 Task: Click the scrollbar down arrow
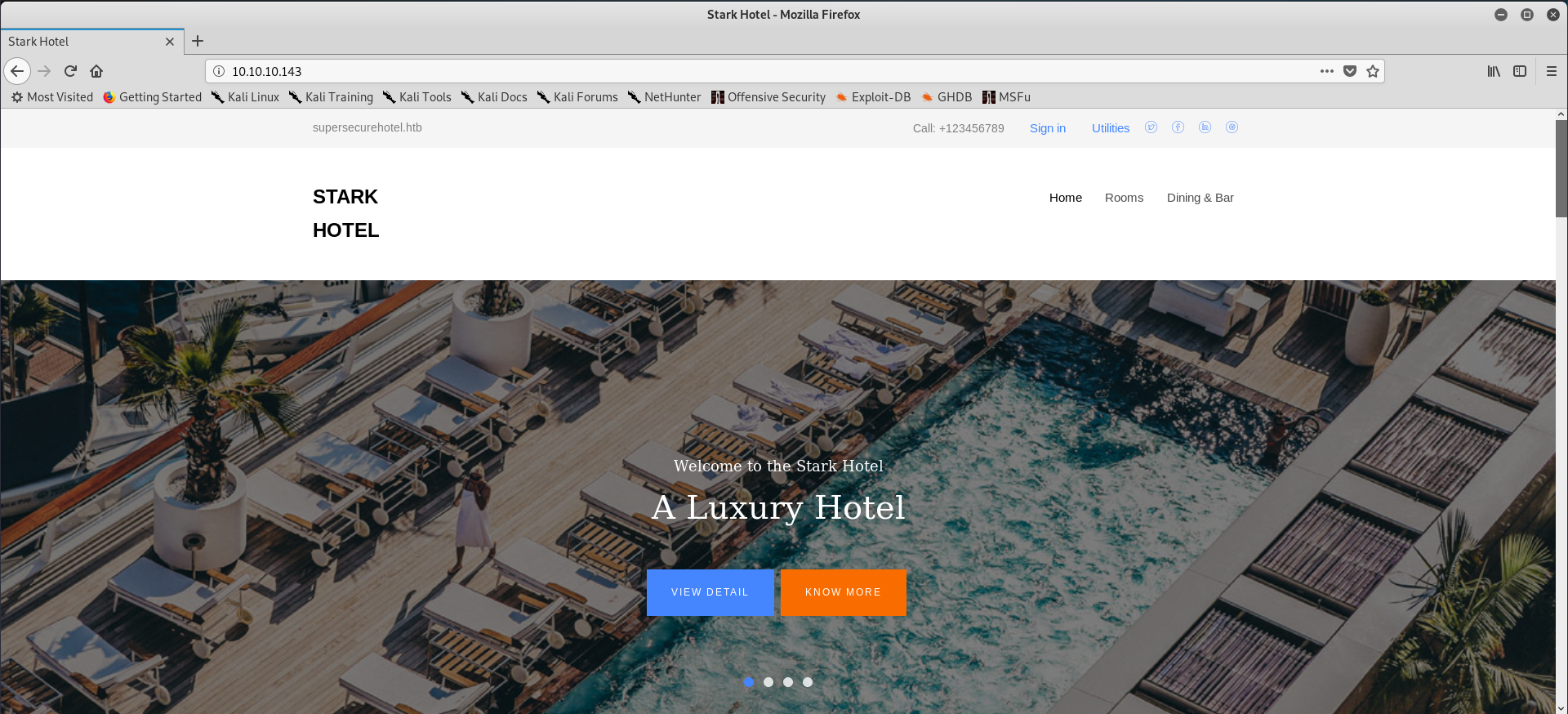point(1561,708)
